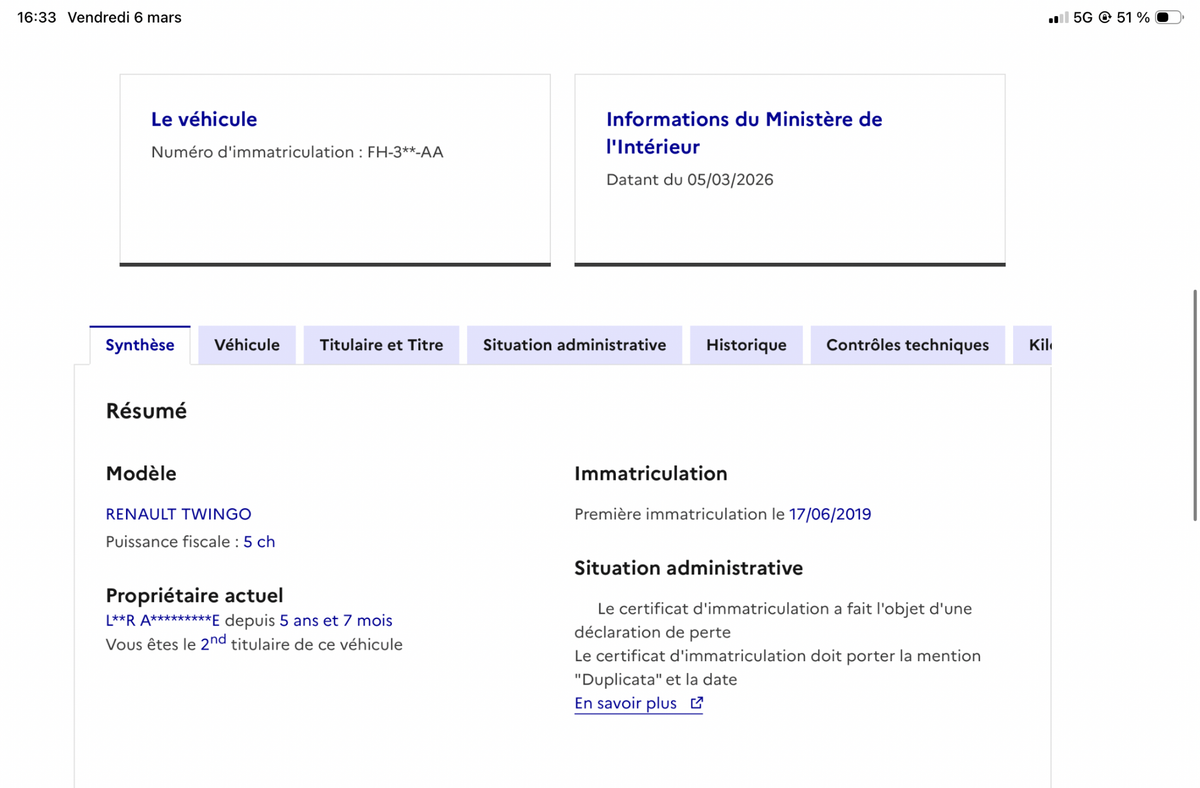The image size is (1200, 788).
Task: Switch to the Véhicule tab
Action: (247, 345)
